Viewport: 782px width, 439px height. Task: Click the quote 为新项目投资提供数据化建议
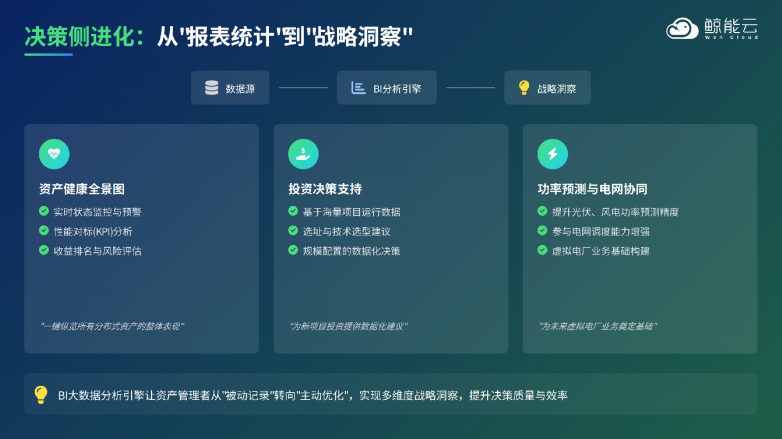[x=348, y=326]
